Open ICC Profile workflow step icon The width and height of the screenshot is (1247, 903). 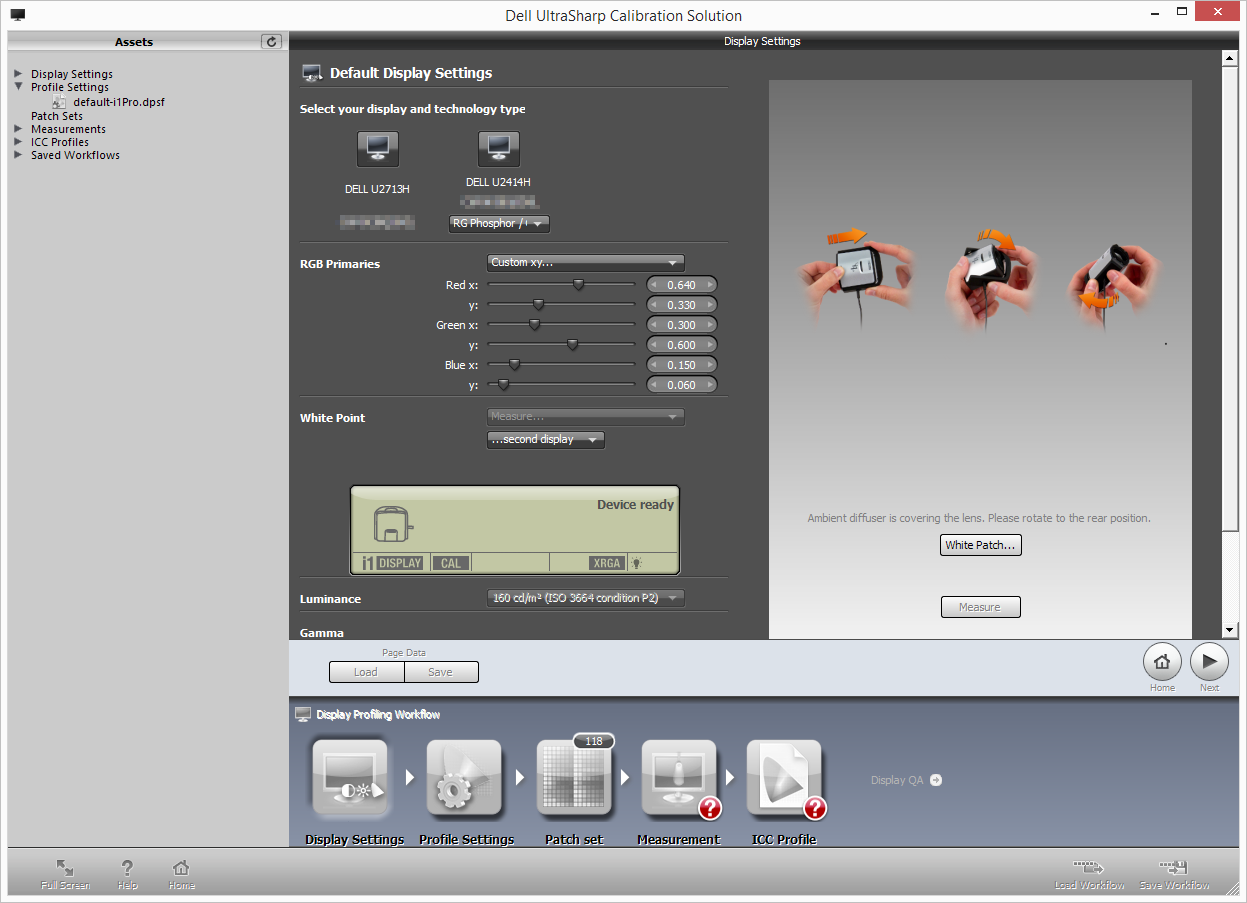click(784, 778)
